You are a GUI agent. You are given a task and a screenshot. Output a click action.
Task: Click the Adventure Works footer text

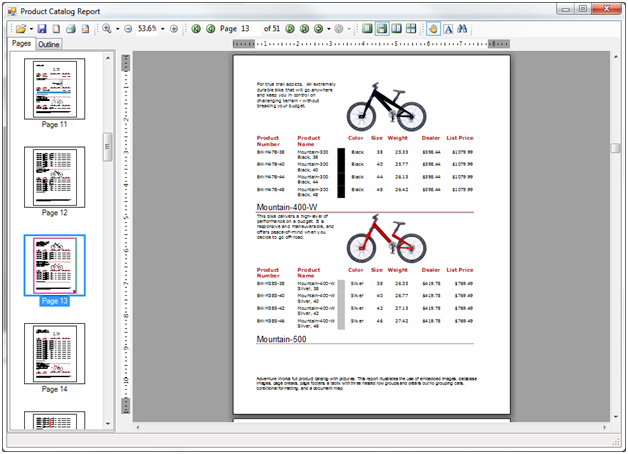tap(366, 383)
